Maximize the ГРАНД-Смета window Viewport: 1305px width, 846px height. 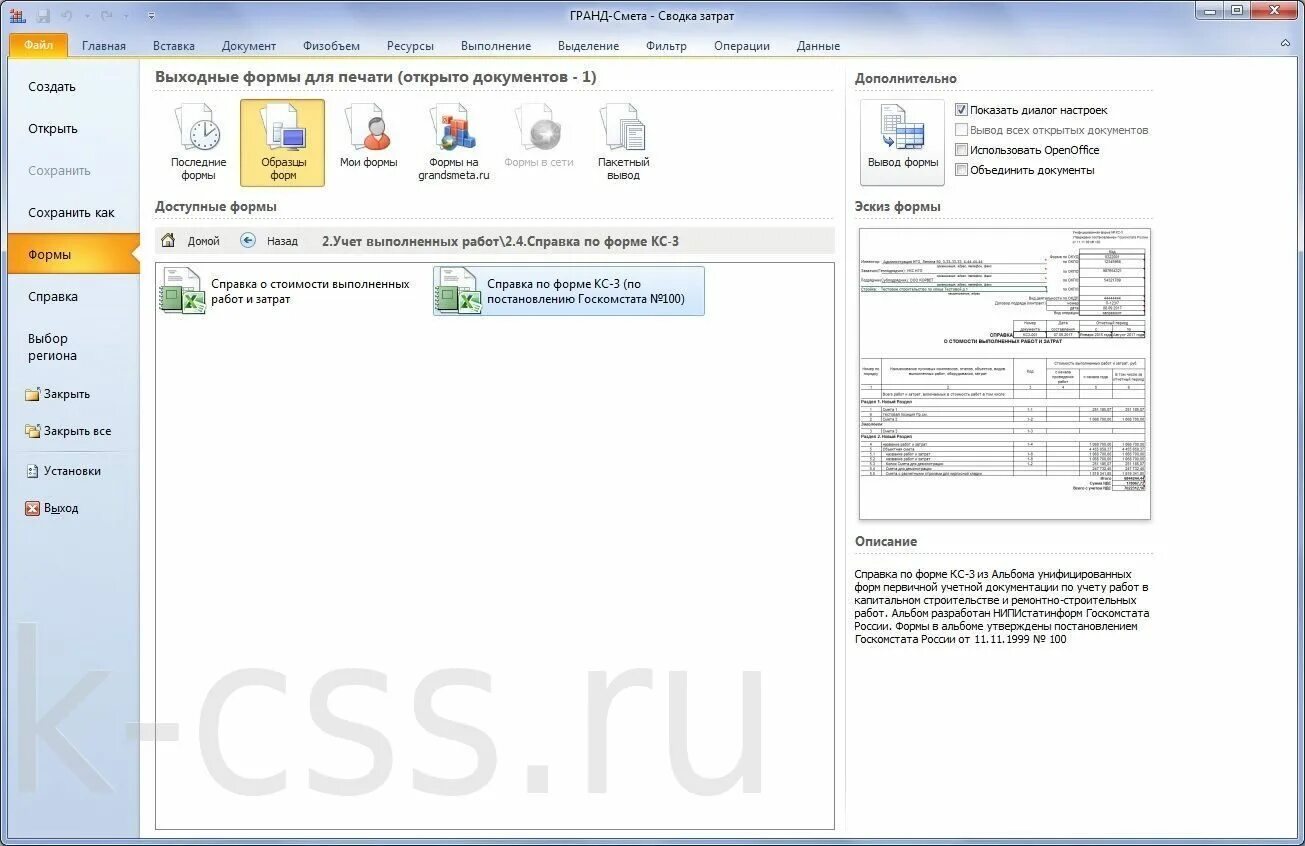(1237, 11)
